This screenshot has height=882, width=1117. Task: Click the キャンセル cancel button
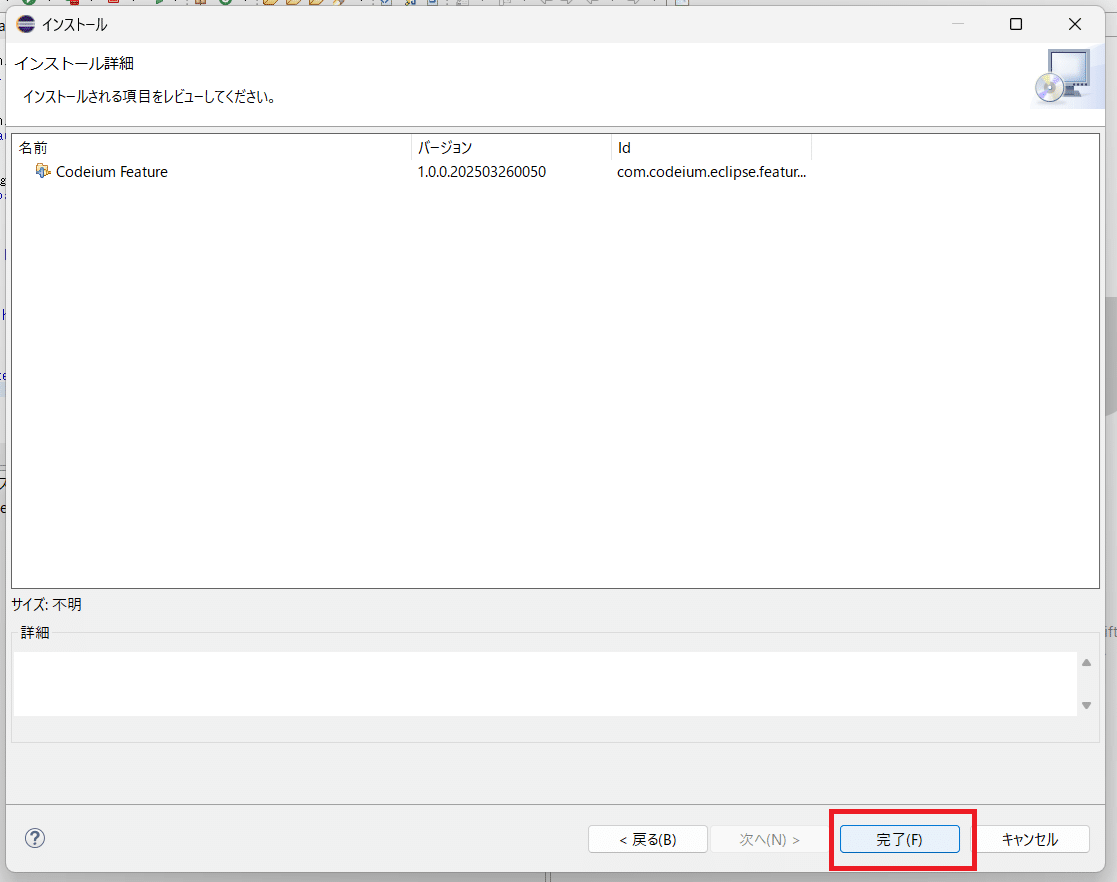[1030, 839]
